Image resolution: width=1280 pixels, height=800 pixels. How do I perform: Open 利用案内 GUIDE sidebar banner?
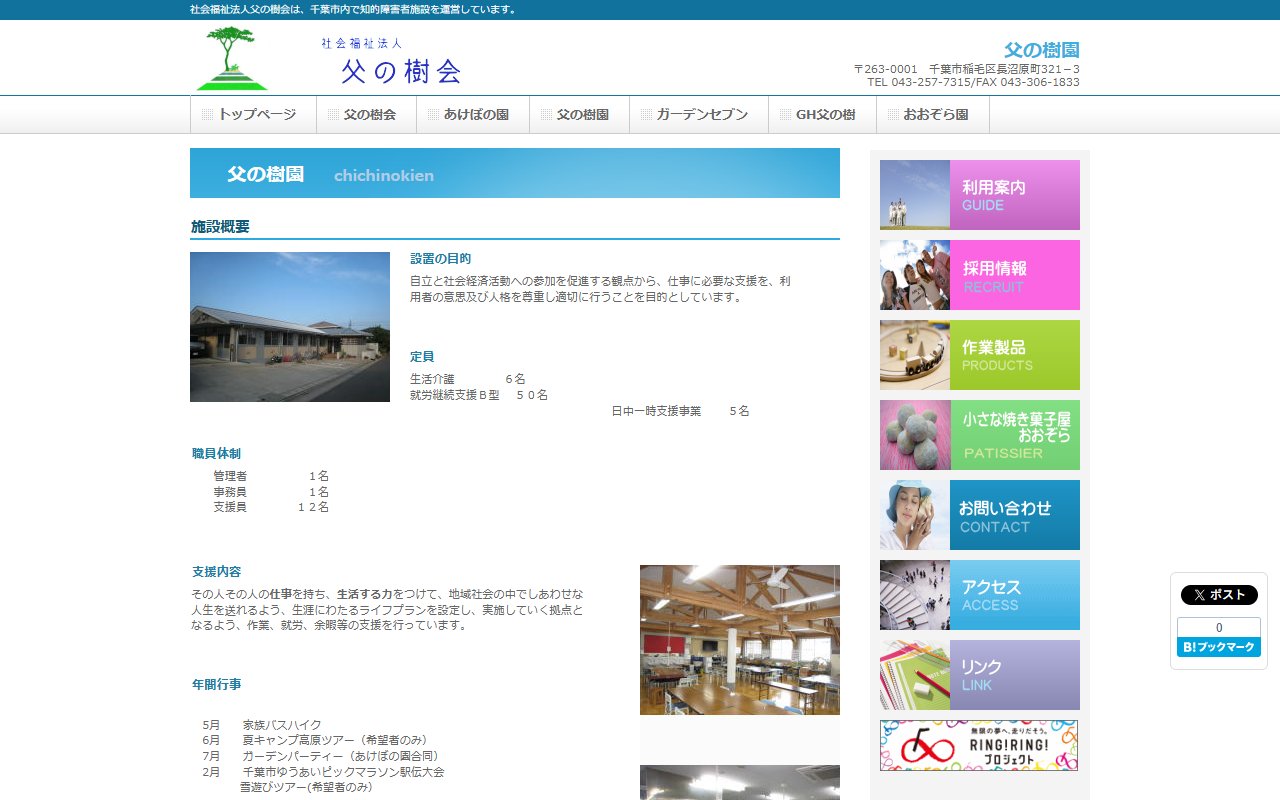click(980, 195)
